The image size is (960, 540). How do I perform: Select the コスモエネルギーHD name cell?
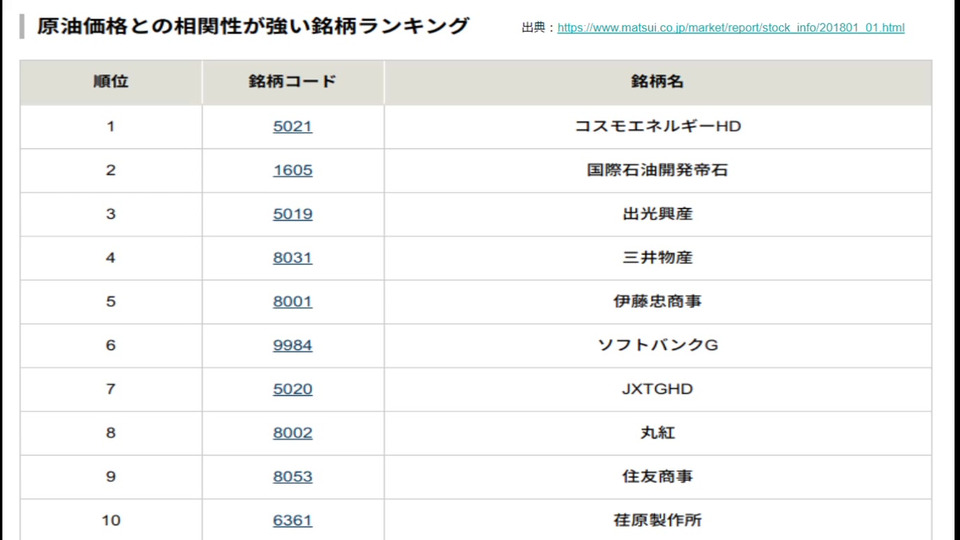[658, 126]
